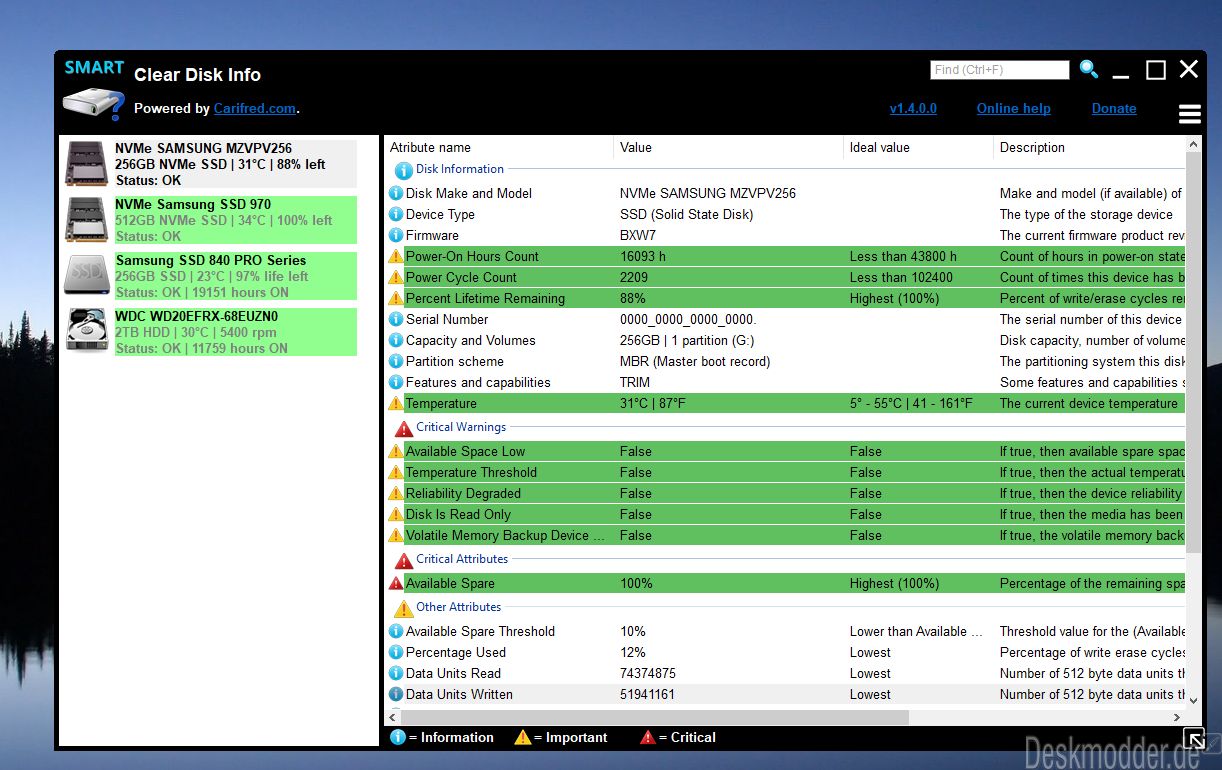Sort by Ideal value column header
The image size is (1222, 770).
918,147
